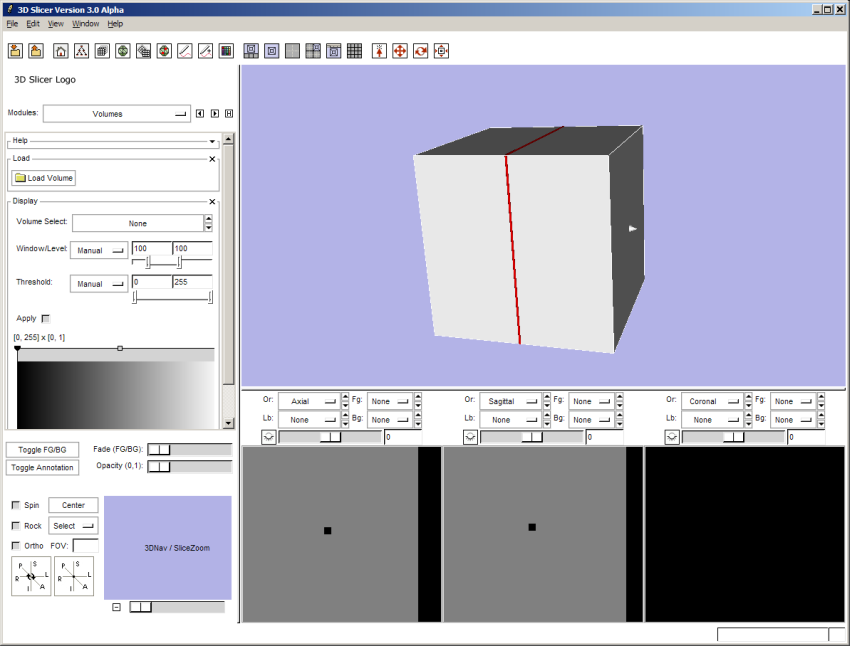
Task: Click the data tree hierarchy toolbar icon
Action: pyautogui.click(x=81, y=51)
